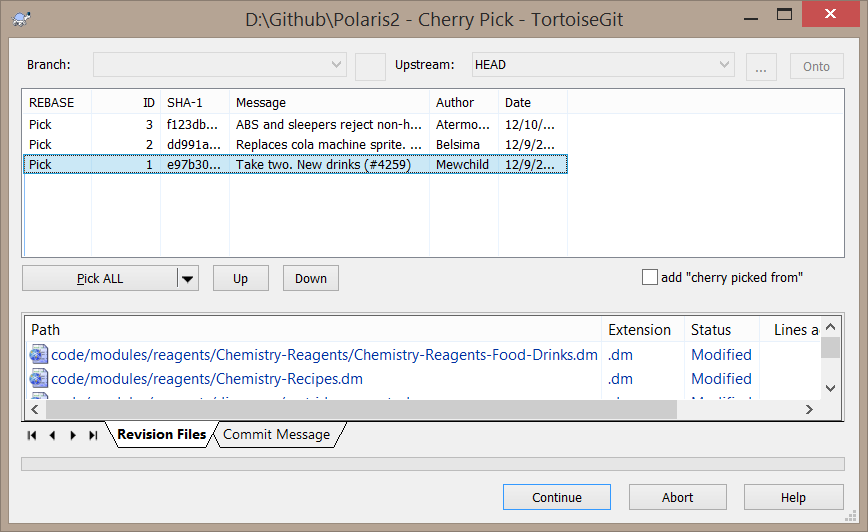Click the file icon for Chemistry-Recipes.dm

[x=39, y=379]
